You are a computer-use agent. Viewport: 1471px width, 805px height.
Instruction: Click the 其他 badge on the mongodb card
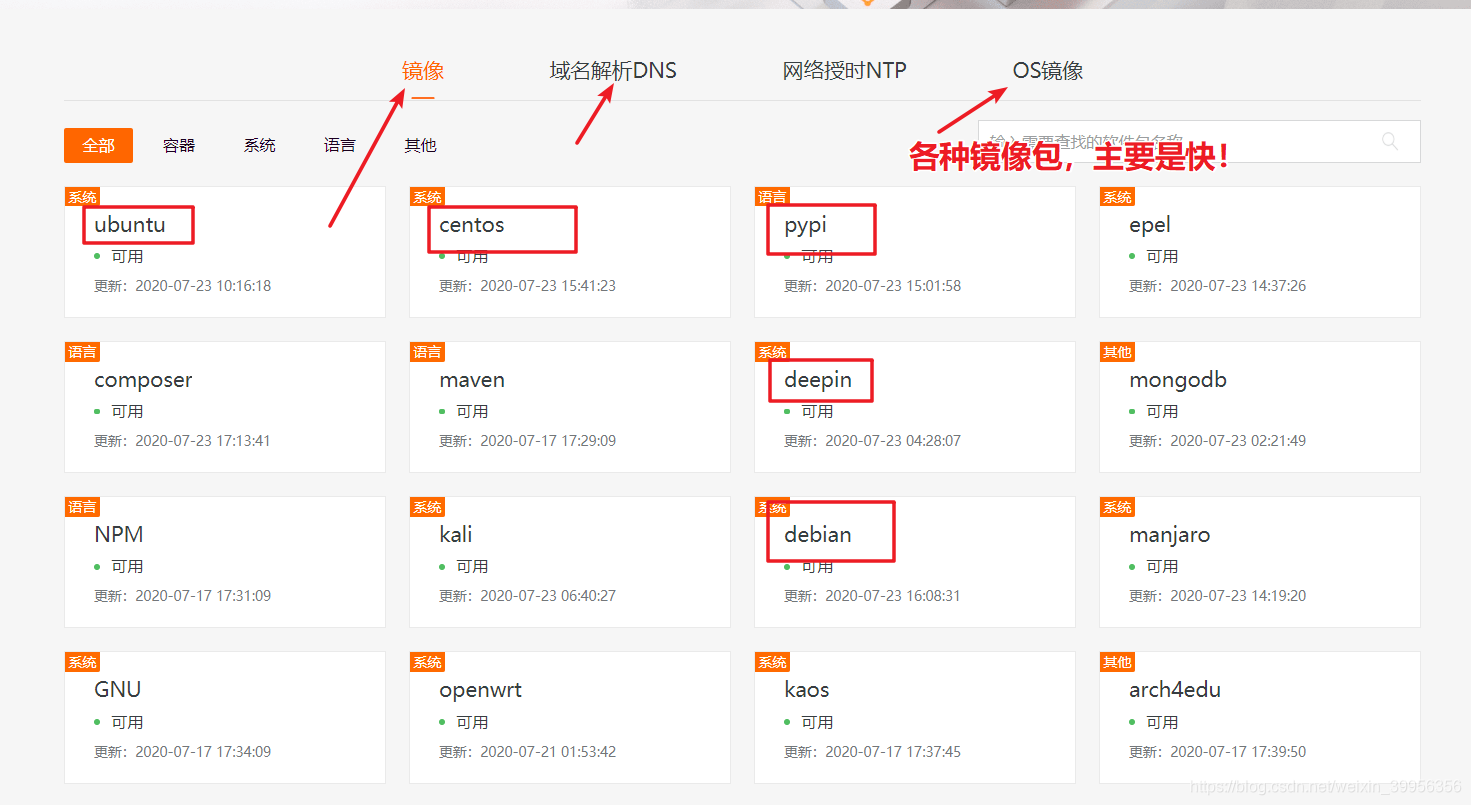pos(1117,351)
